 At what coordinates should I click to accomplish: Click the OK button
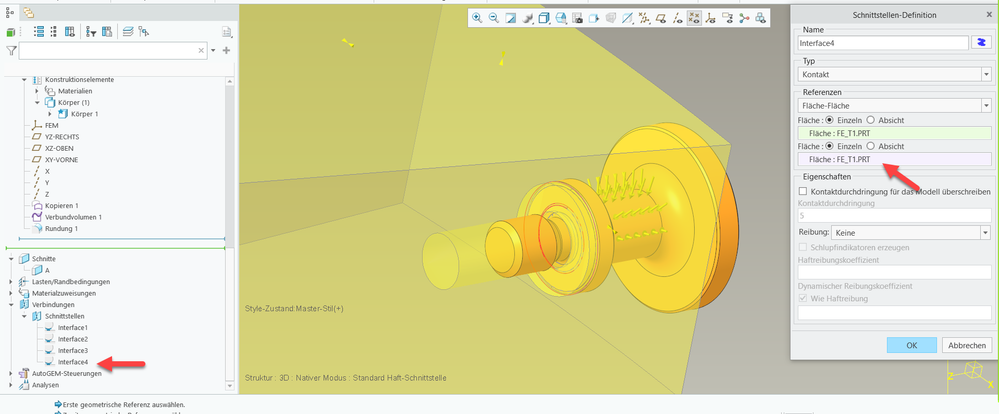[911, 345]
